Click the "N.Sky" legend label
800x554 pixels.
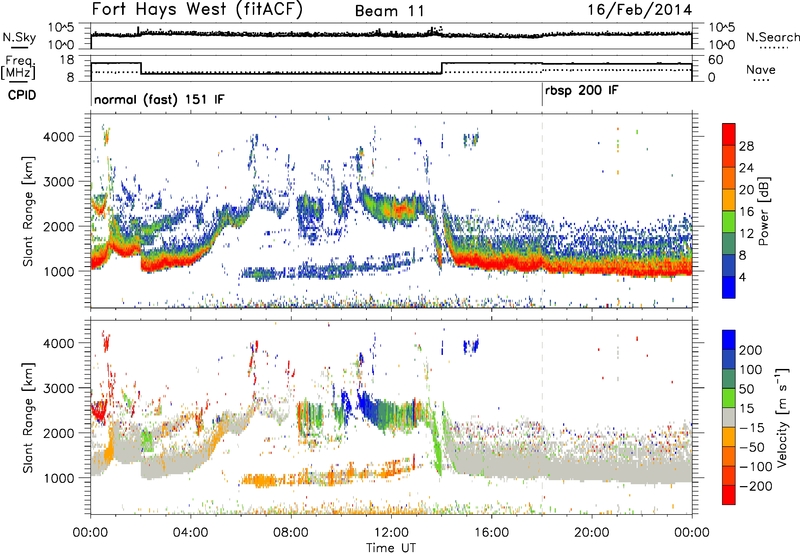[19, 37]
